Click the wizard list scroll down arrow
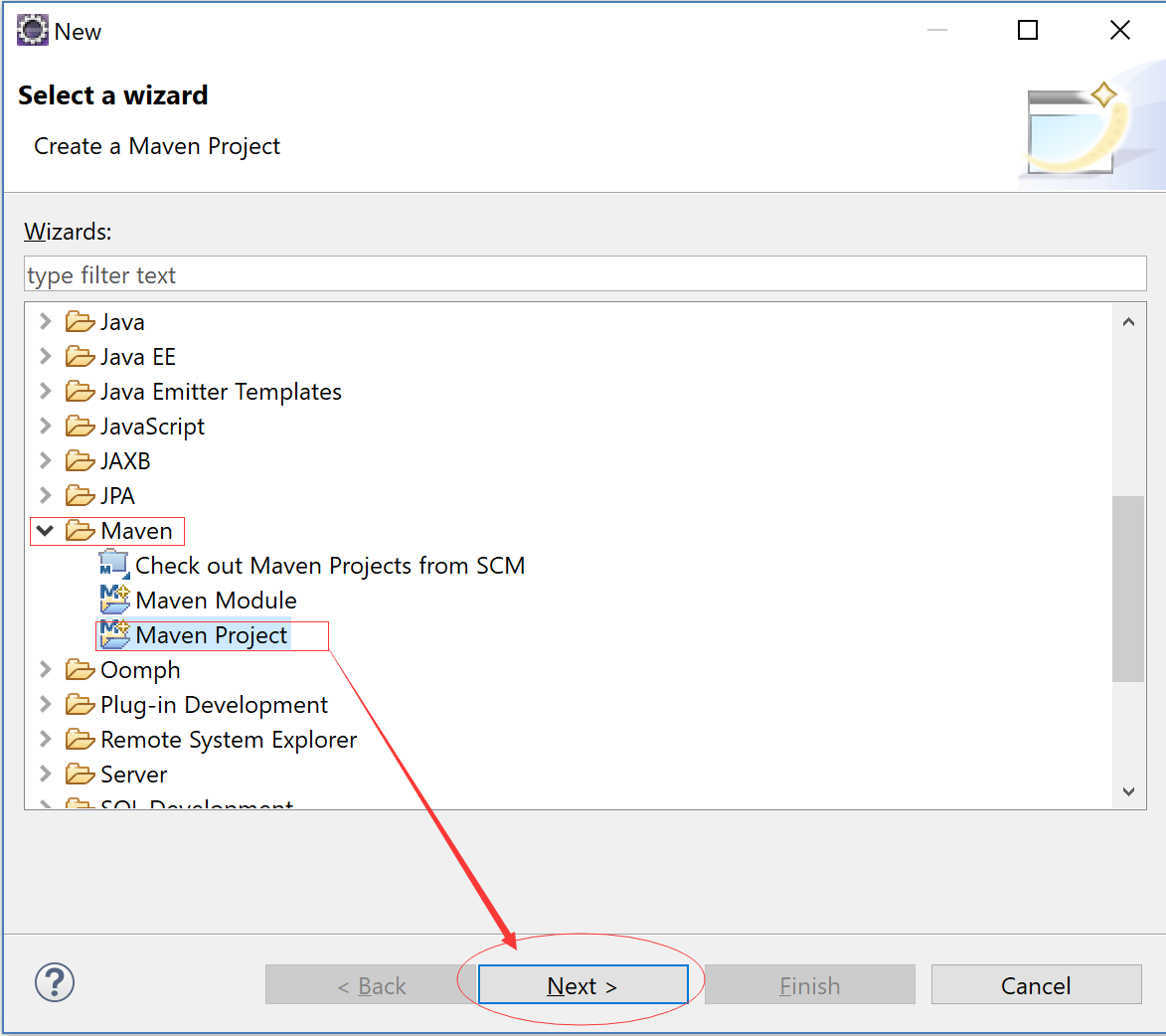This screenshot has height=1036, width=1166. point(1128,791)
